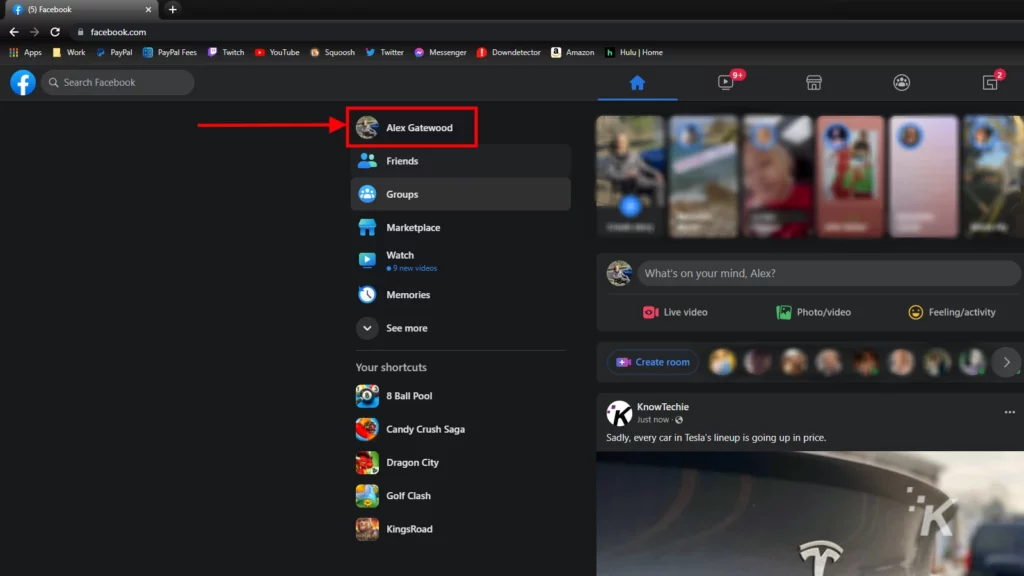The width and height of the screenshot is (1024, 576).
Task: Open the KnowTechie page name link
Action: [663, 406]
